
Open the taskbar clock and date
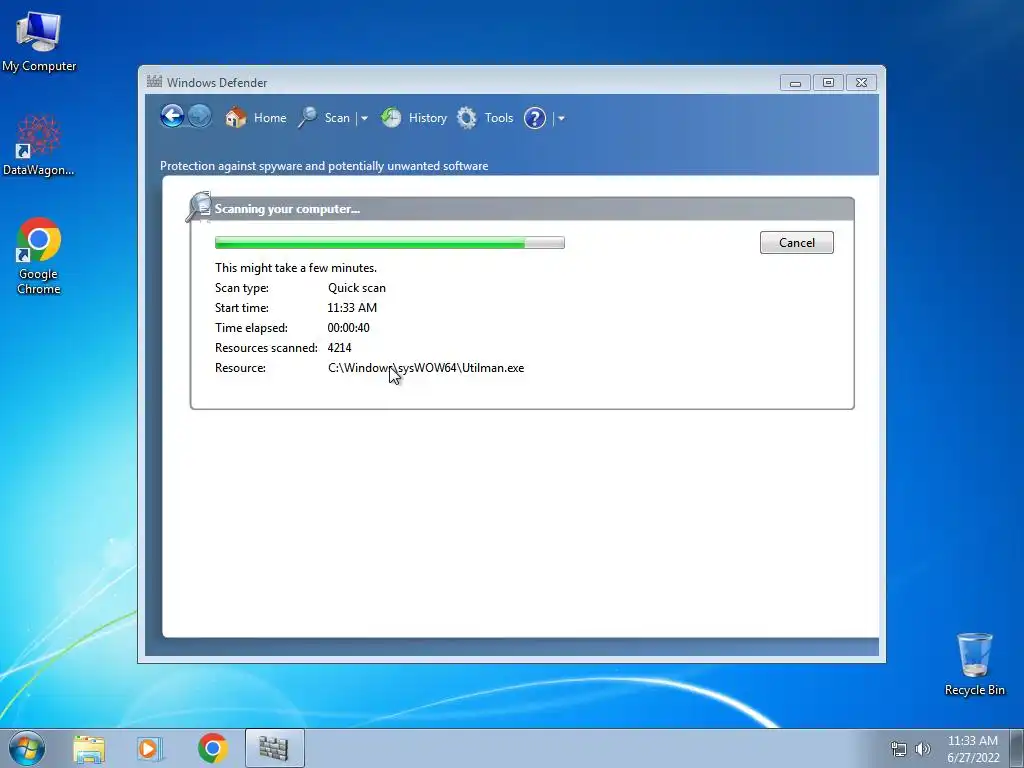973,749
